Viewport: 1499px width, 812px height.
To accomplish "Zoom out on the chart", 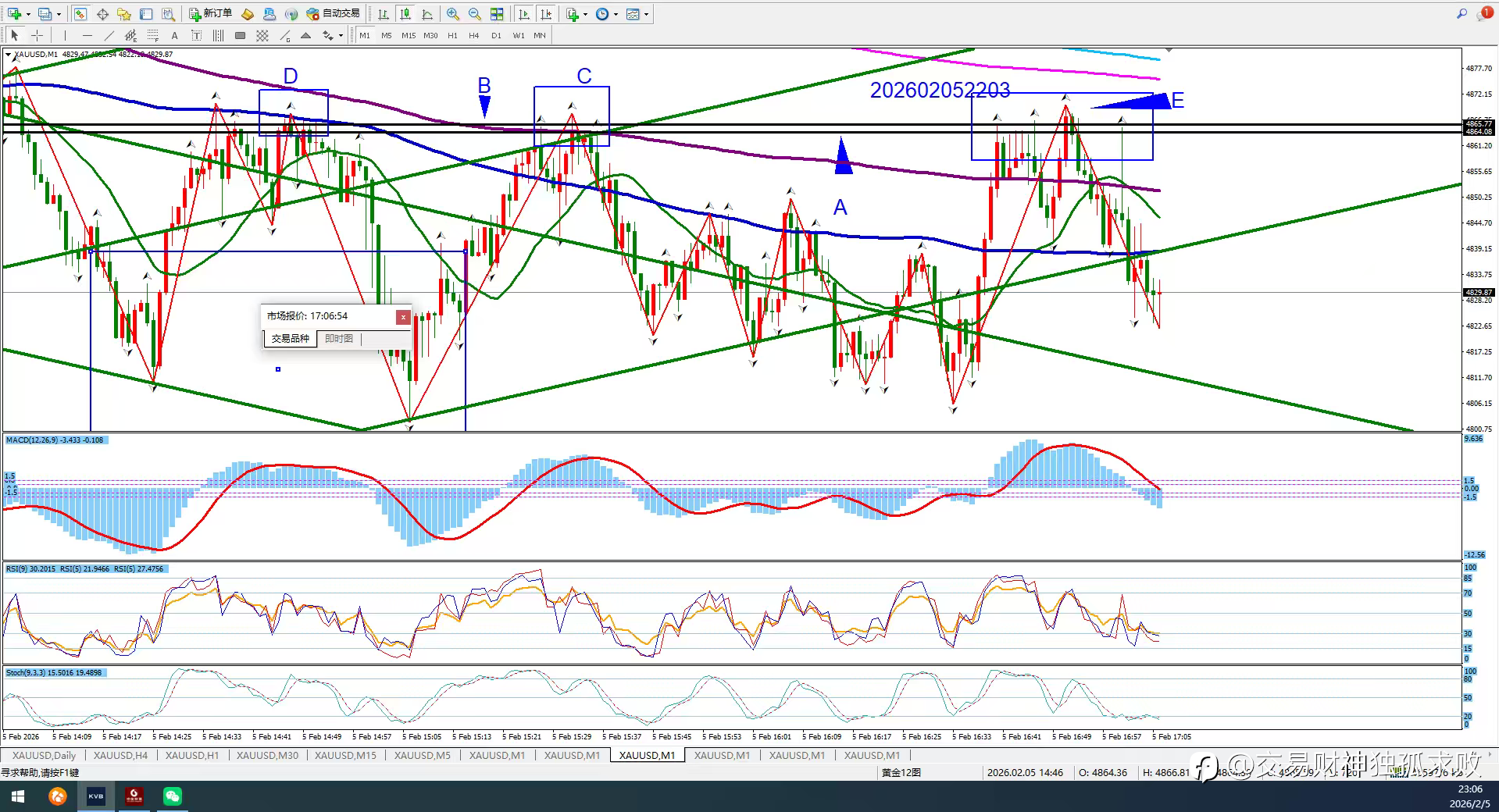I will tap(475, 14).
